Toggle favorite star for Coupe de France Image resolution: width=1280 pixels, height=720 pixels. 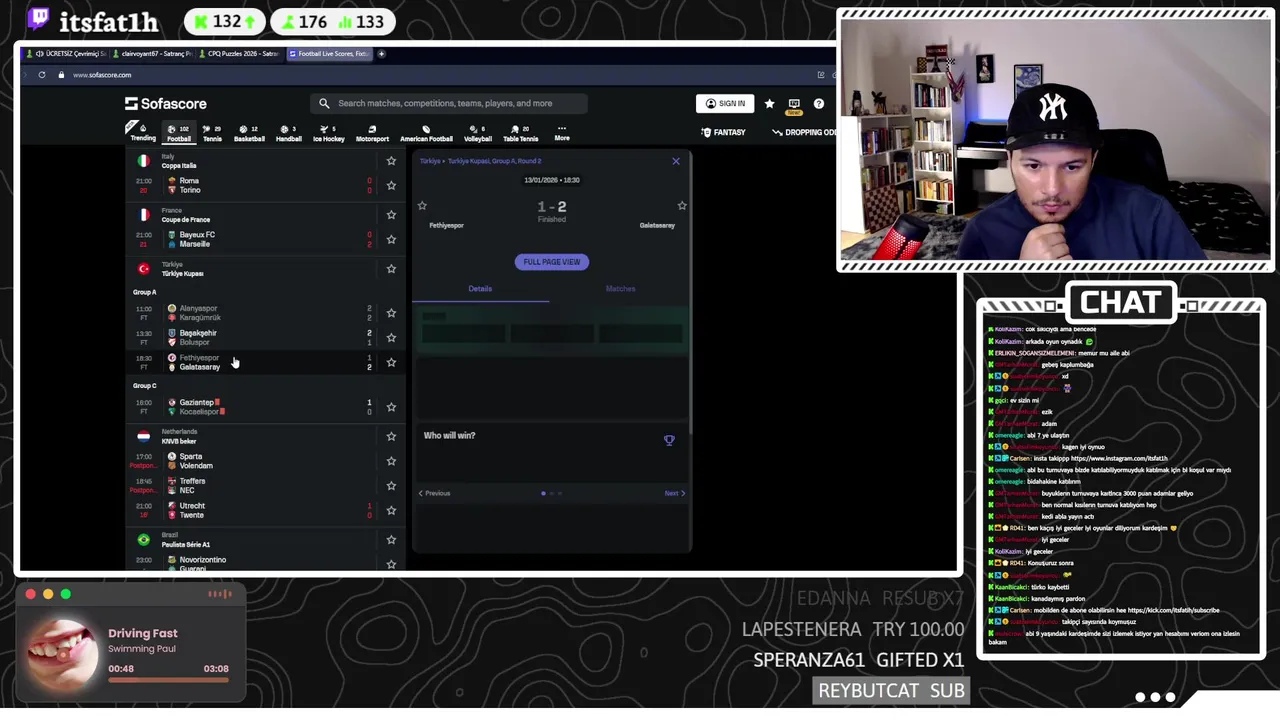[x=391, y=215]
